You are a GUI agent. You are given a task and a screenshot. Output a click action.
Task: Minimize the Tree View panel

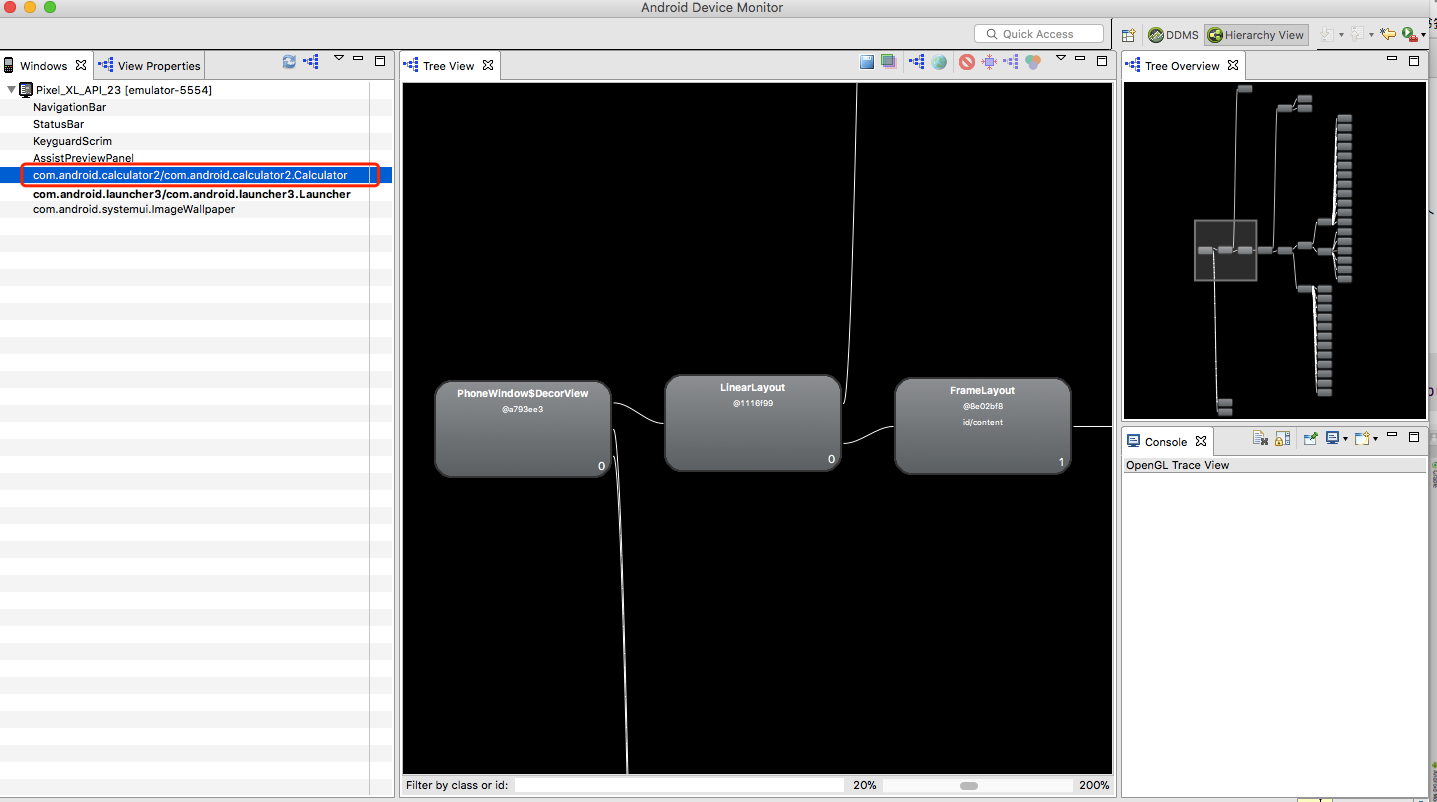coord(1080,59)
